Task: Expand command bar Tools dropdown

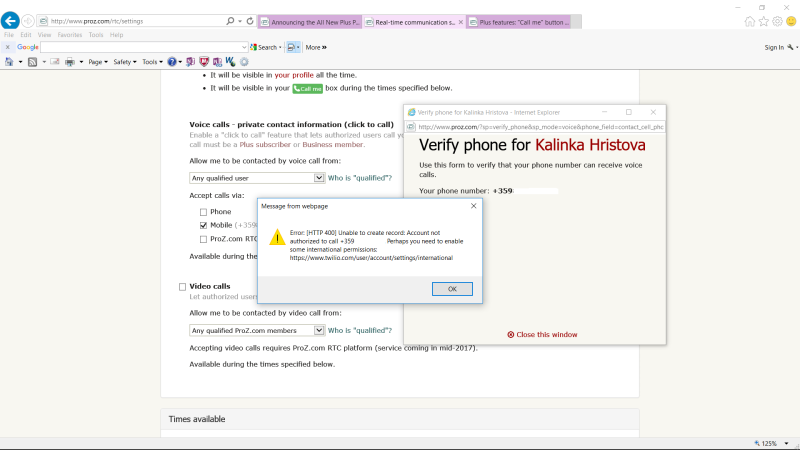Action: pyautogui.click(x=152, y=62)
